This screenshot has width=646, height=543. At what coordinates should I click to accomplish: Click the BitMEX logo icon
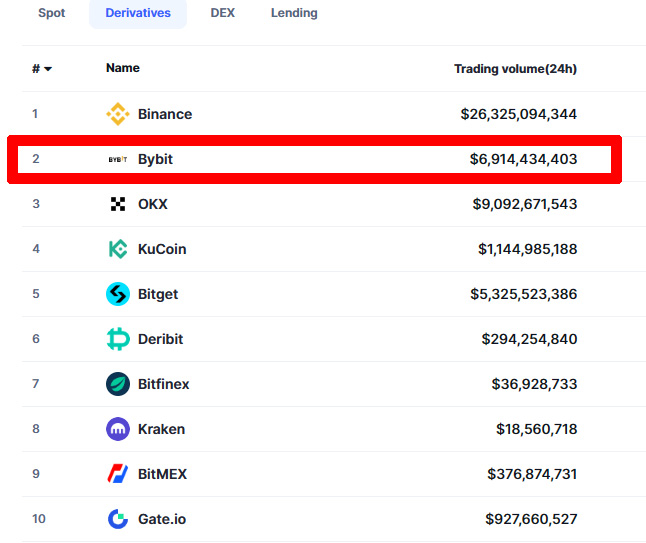118,474
